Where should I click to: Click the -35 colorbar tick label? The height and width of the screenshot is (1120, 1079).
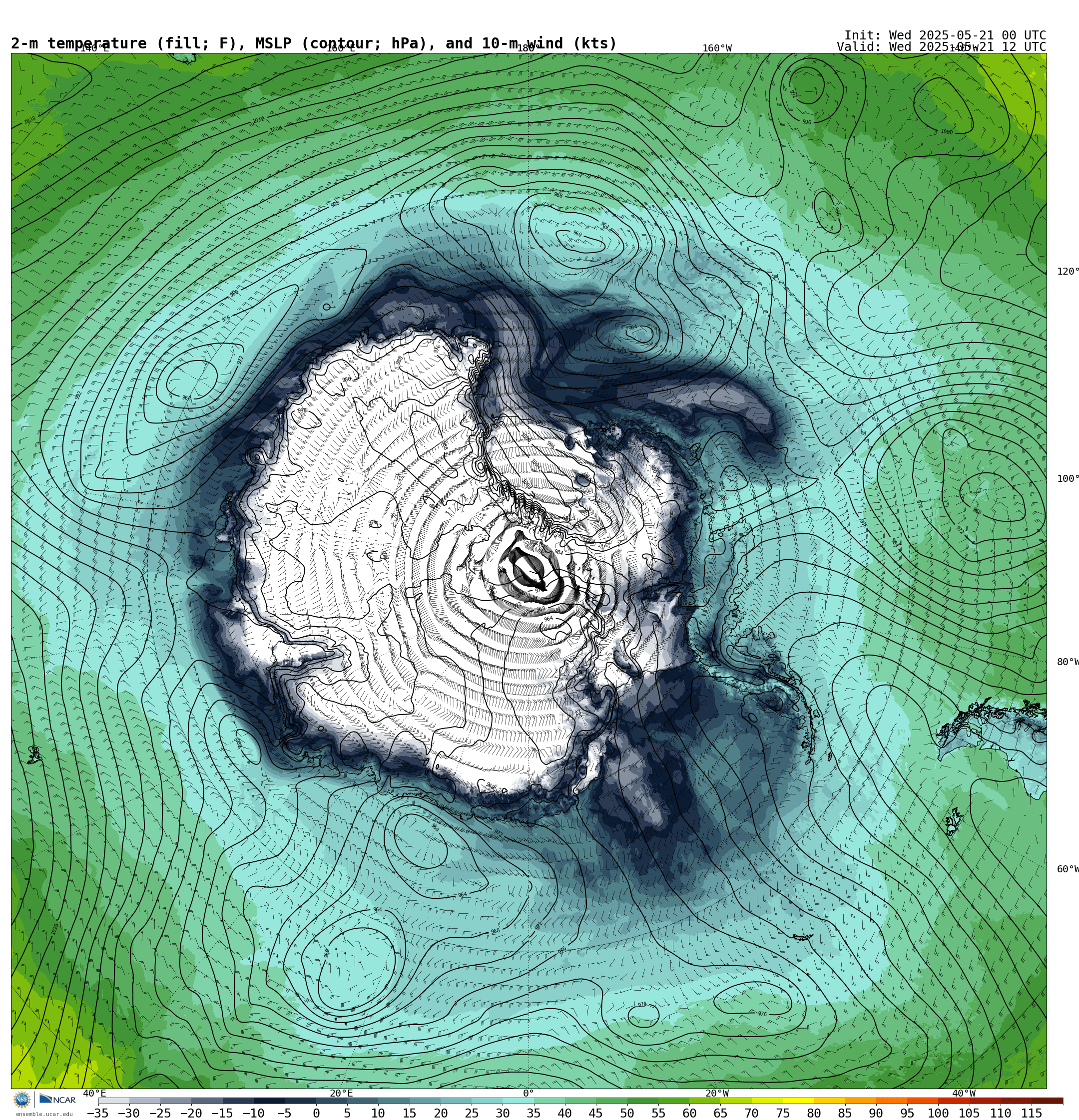(x=98, y=1113)
